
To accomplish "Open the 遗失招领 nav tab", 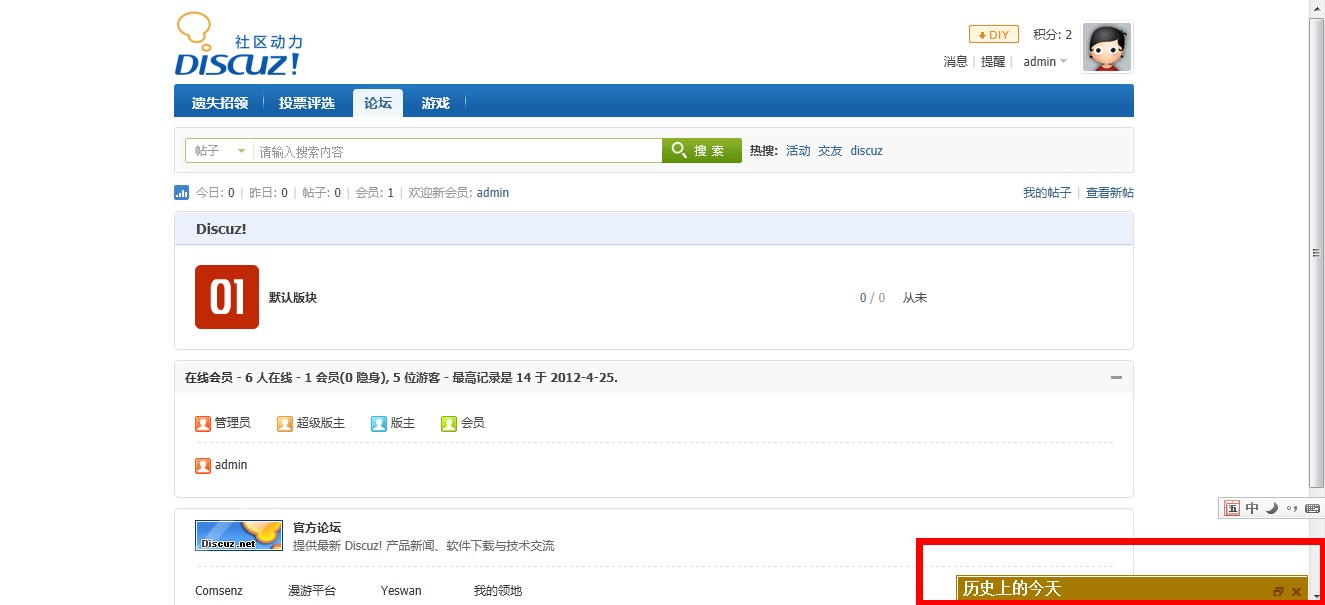I will point(220,103).
